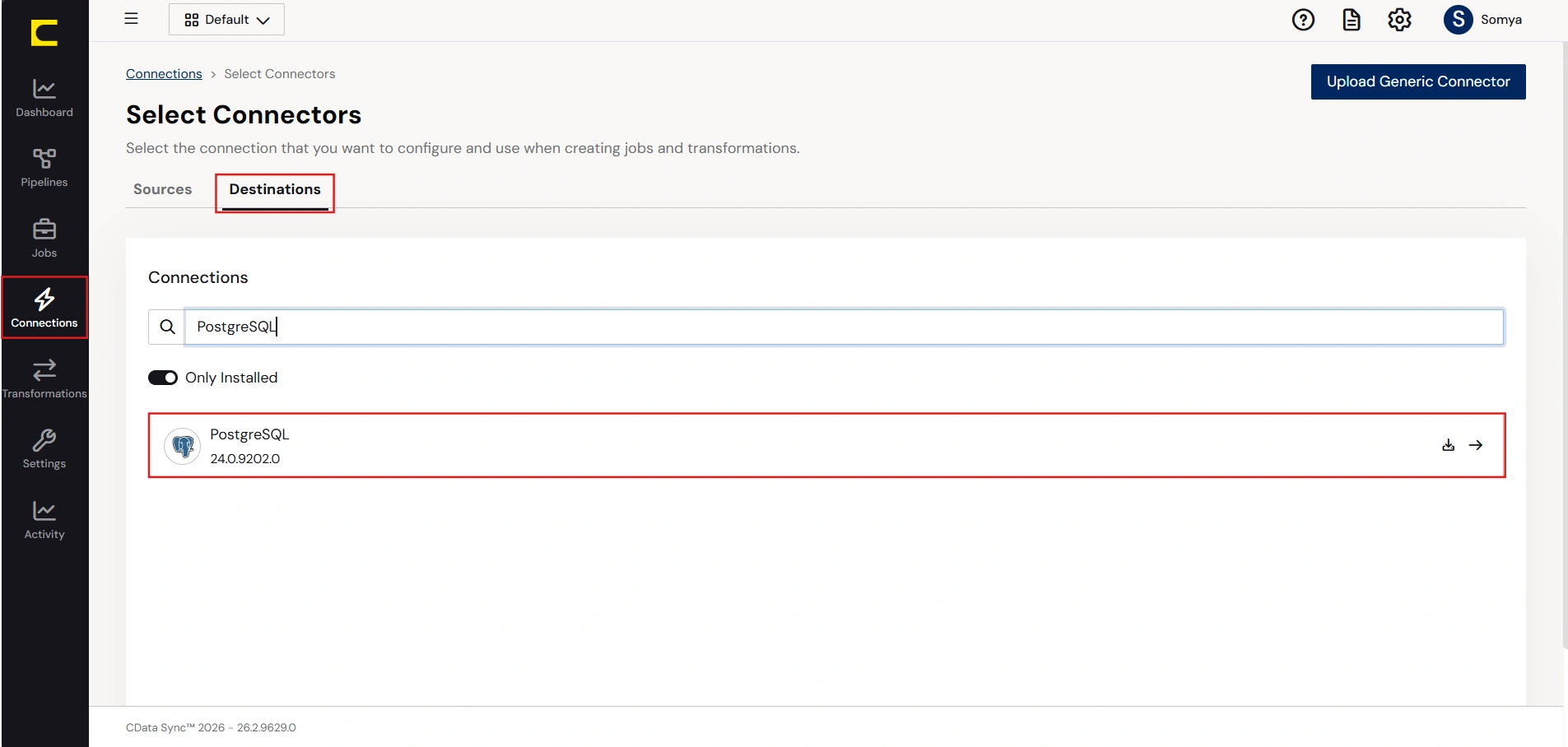Open Pipelines in the sidebar
Screen dimensions: 1568x747
pyautogui.click(x=44, y=169)
